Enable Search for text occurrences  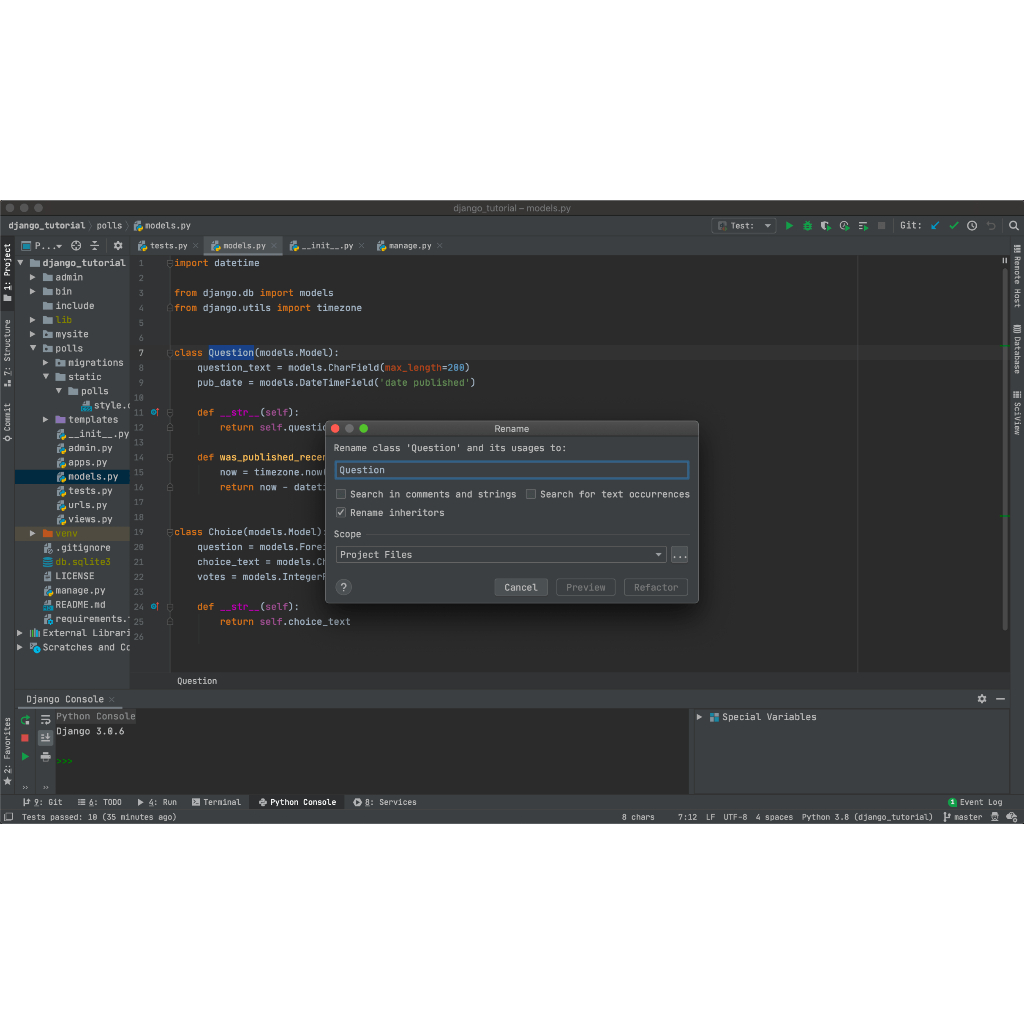[x=531, y=494]
